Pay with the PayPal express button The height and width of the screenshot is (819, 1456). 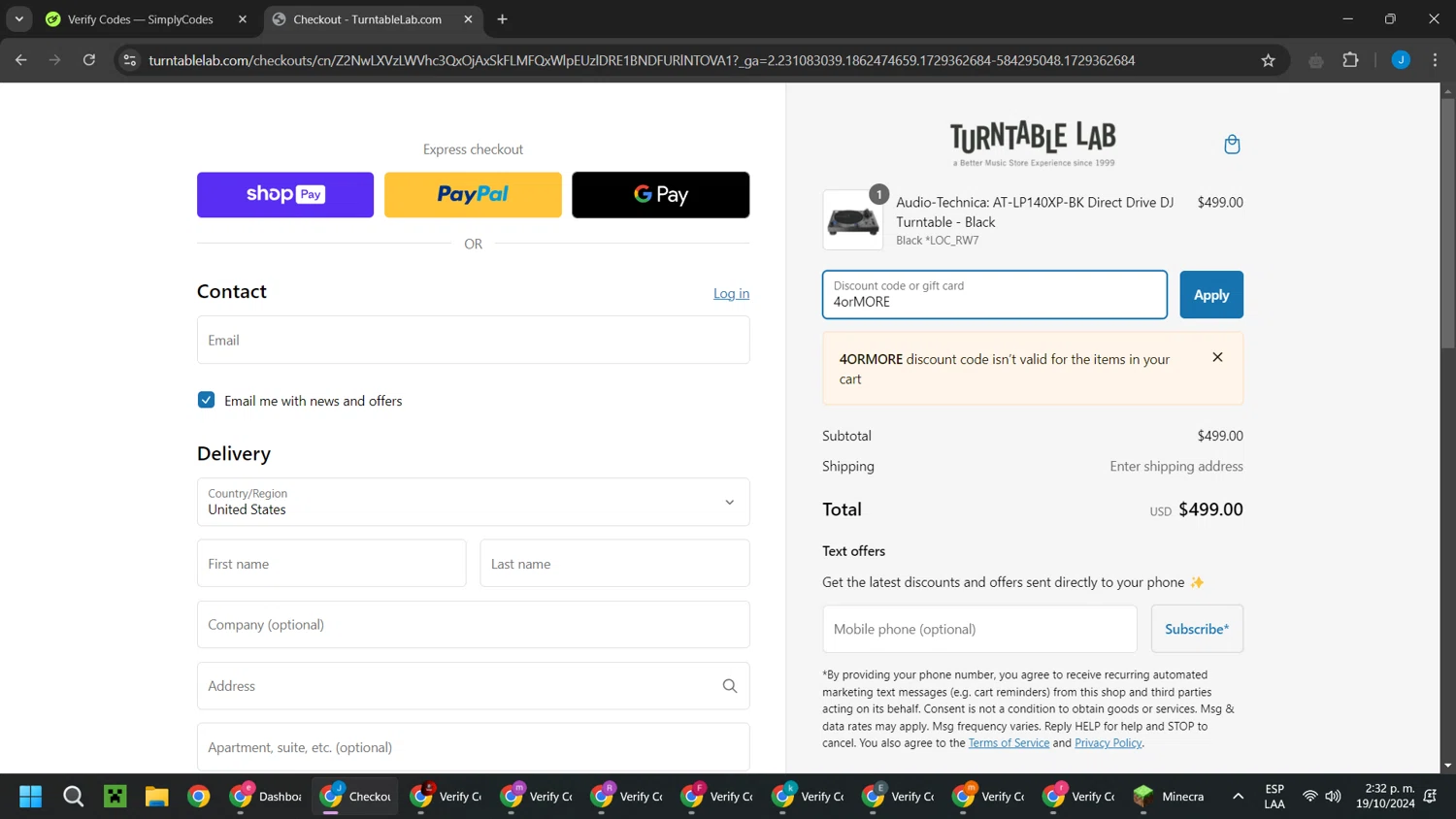[473, 195]
